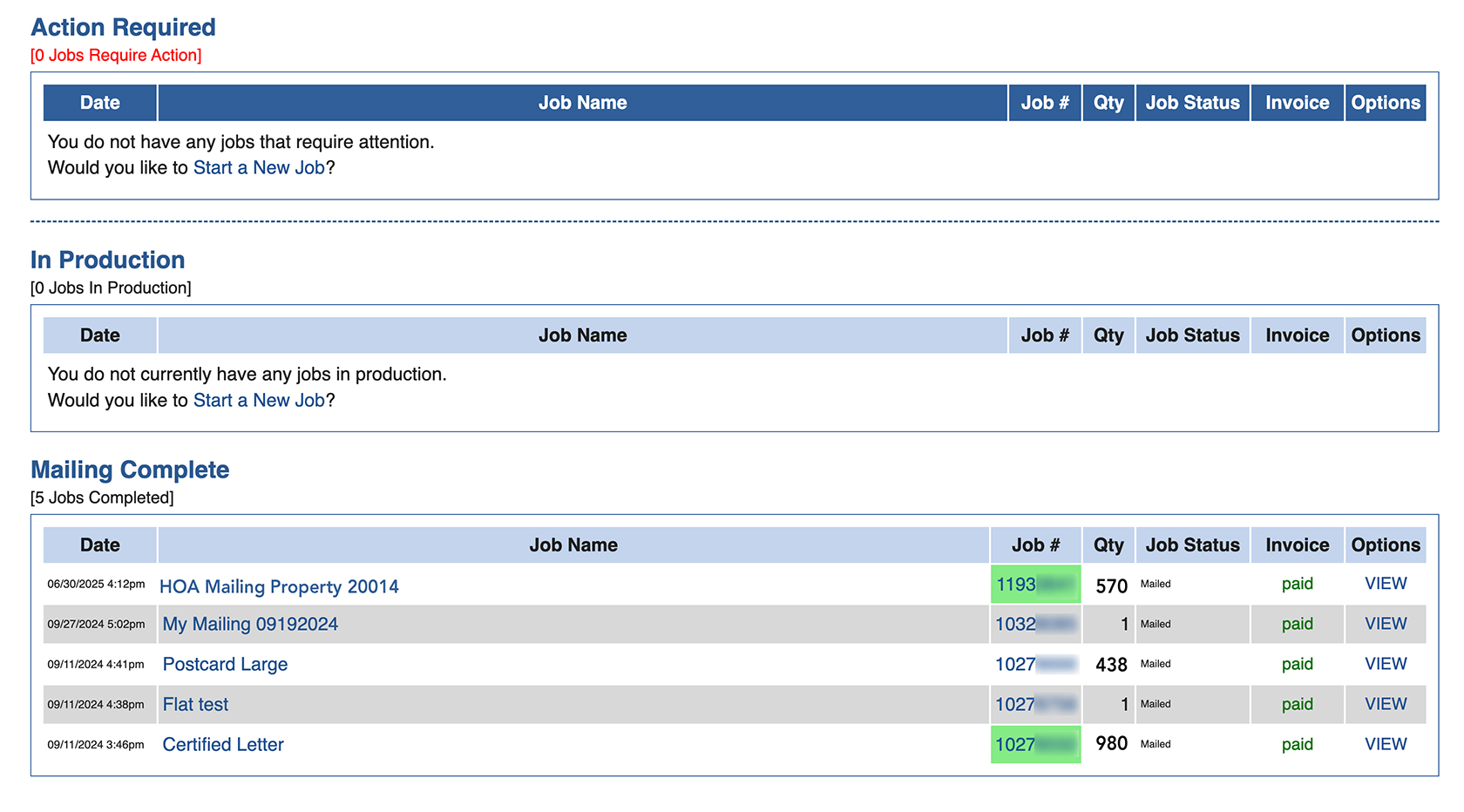Select the highlighted job number 1193 for HOA Mailing
The height and width of the screenshot is (812, 1464).
[x=1035, y=584]
